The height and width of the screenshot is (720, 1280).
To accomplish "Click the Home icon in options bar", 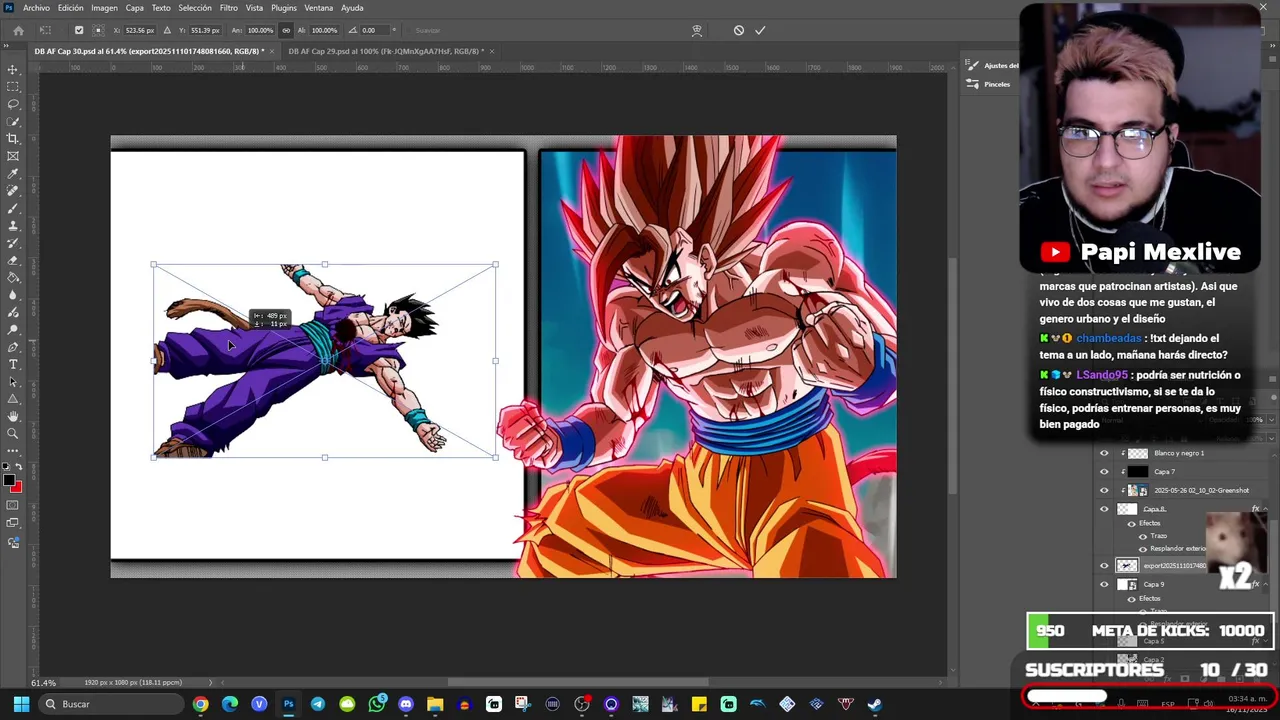I will pyautogui.click(x=18, y=30).
